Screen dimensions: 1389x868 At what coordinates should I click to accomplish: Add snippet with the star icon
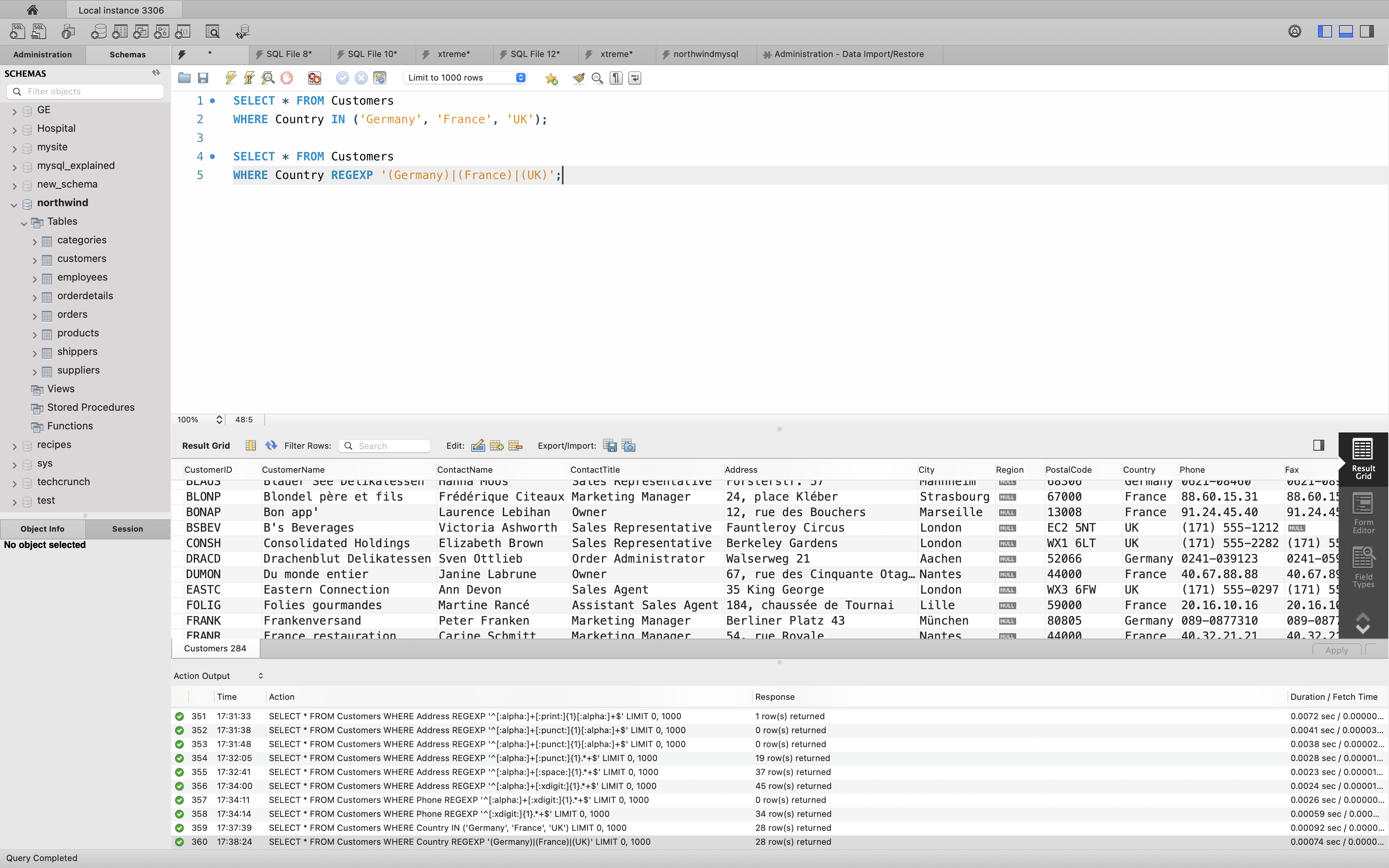click(551, 78)
